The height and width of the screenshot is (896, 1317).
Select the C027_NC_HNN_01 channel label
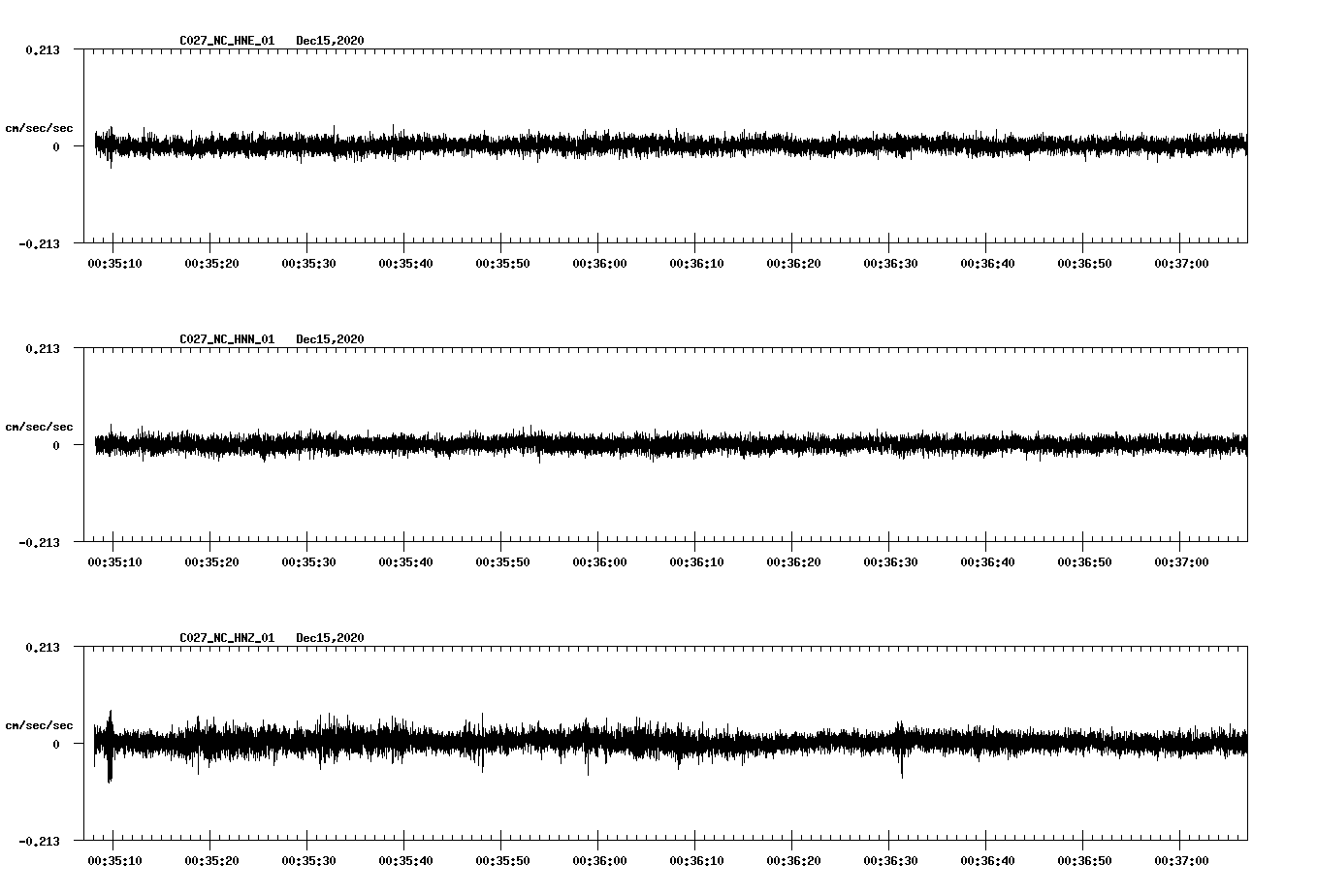click(x=226, y=339)
